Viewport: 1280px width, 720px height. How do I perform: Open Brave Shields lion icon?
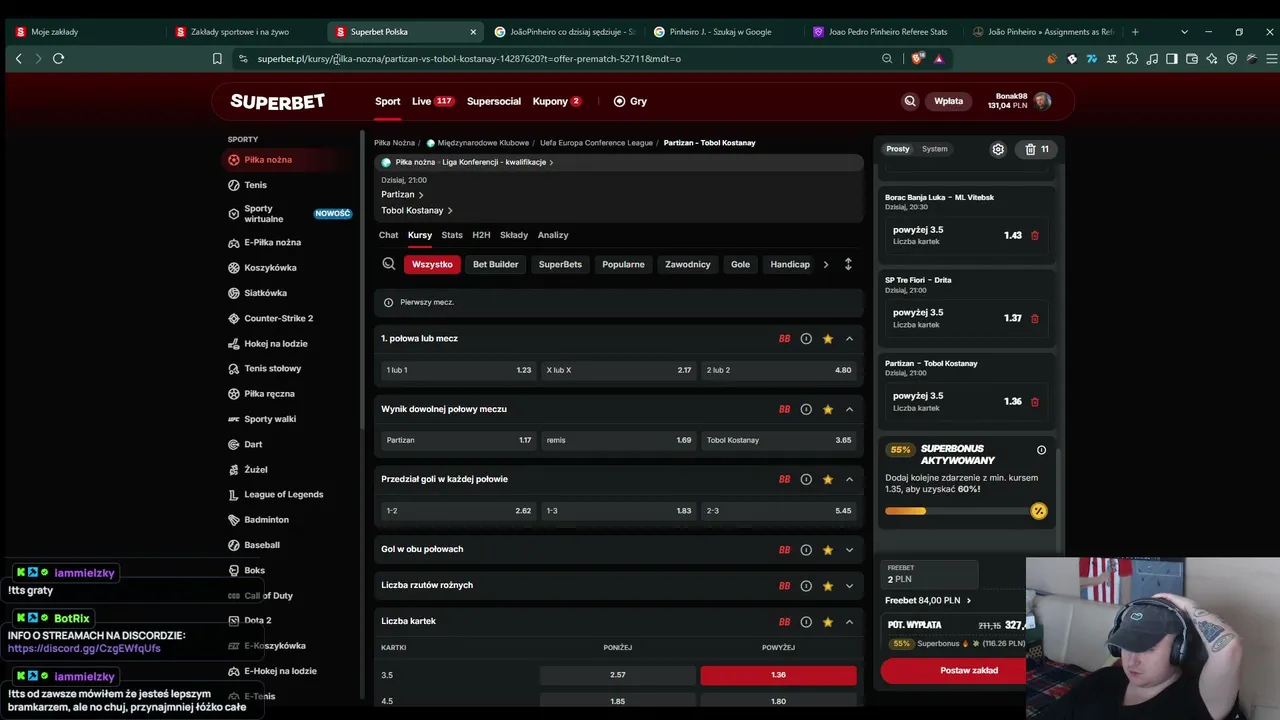click(917, 59)
